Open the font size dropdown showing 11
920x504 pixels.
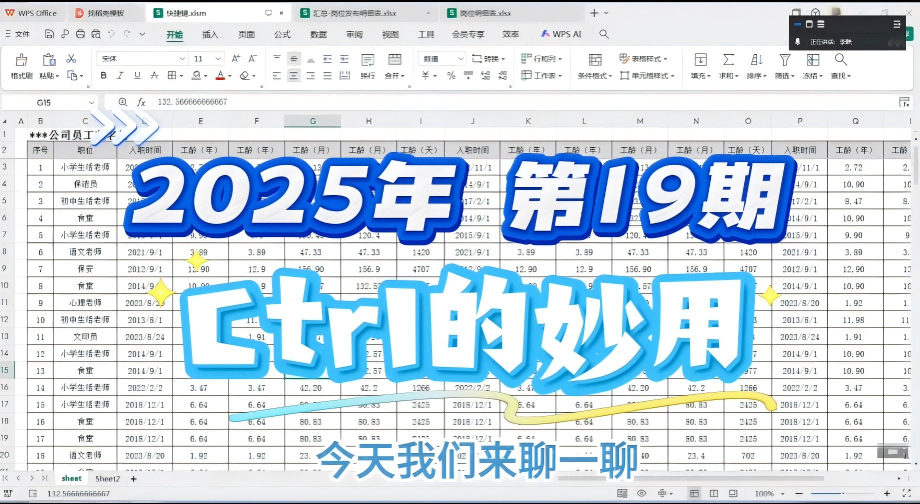coord(218,59)
